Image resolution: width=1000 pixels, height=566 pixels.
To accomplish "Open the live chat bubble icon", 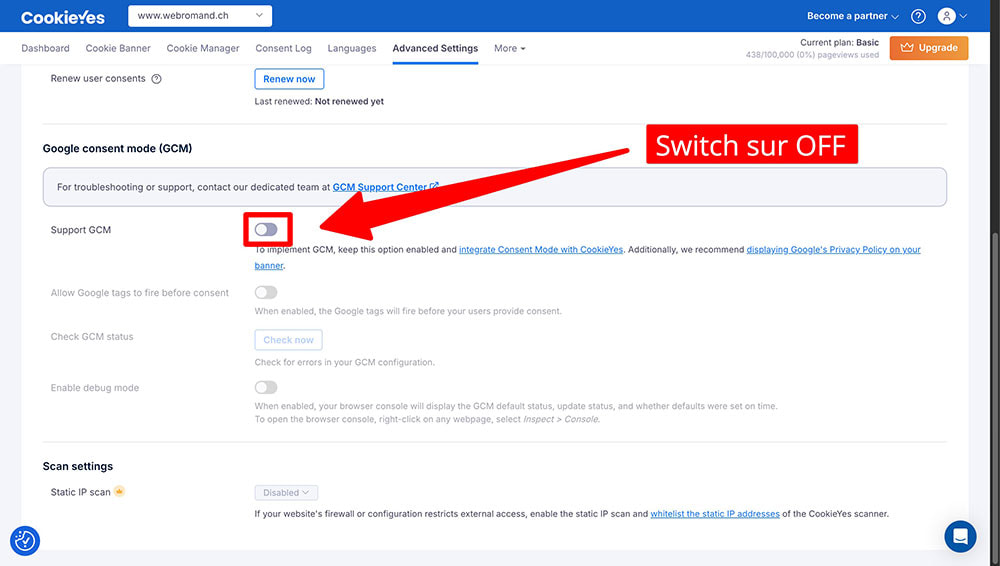I will pos(960,536).
